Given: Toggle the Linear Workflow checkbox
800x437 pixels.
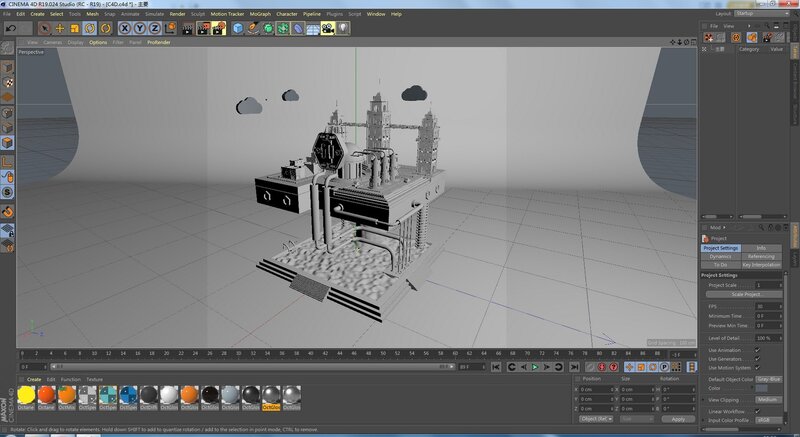Looking at the screenshot, I should (757, 411).
